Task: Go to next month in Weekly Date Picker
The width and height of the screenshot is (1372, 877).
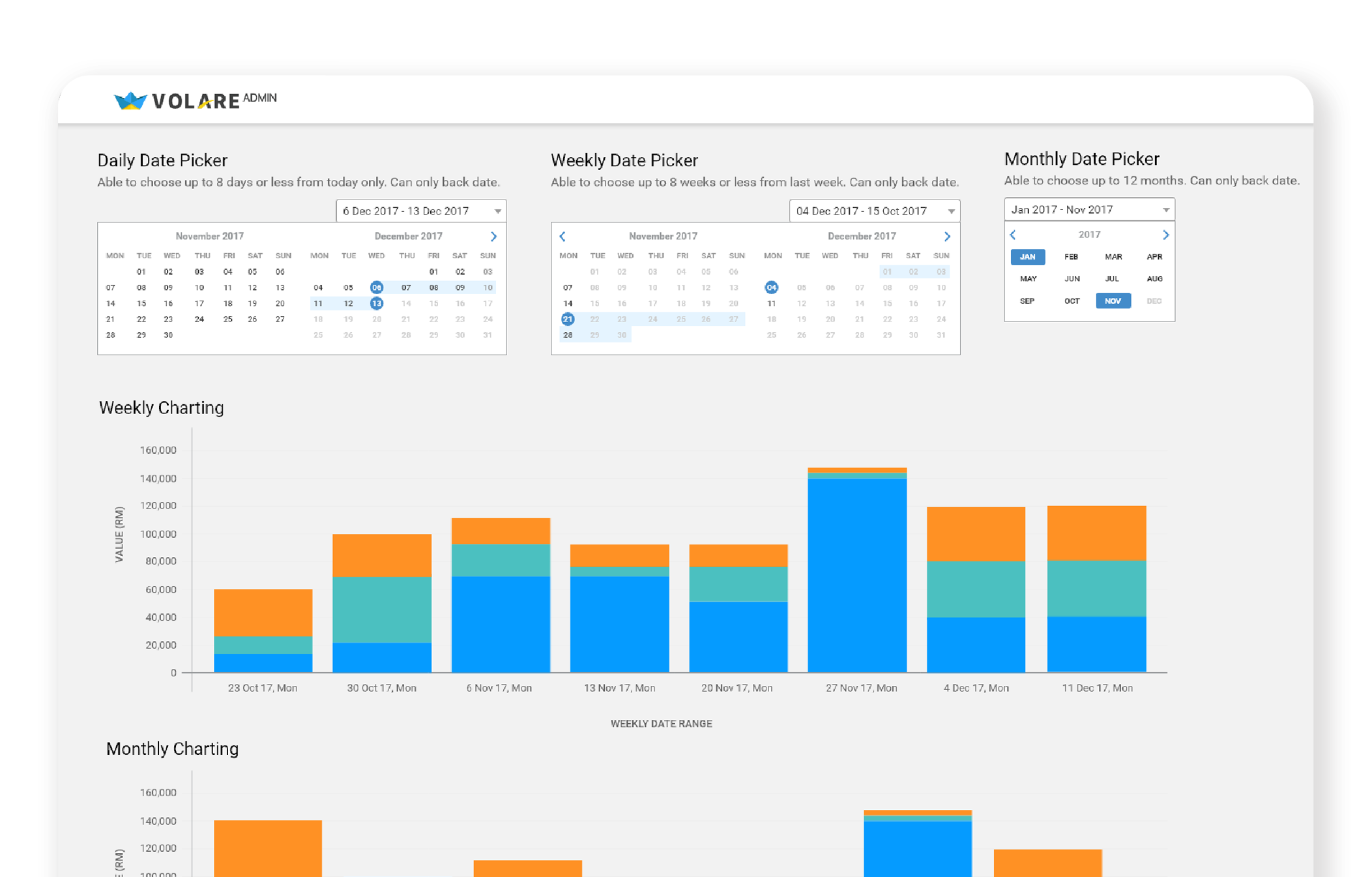Action: tap(947, 236)
